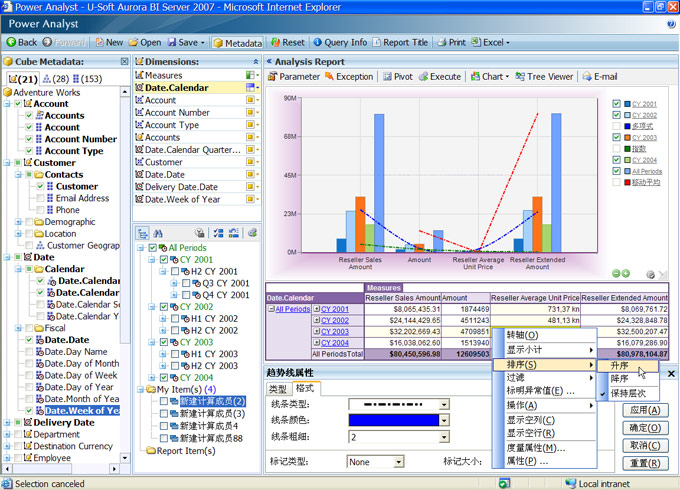
Task: Click the Reset toolbar icon
Action: (x=275, y=42)
